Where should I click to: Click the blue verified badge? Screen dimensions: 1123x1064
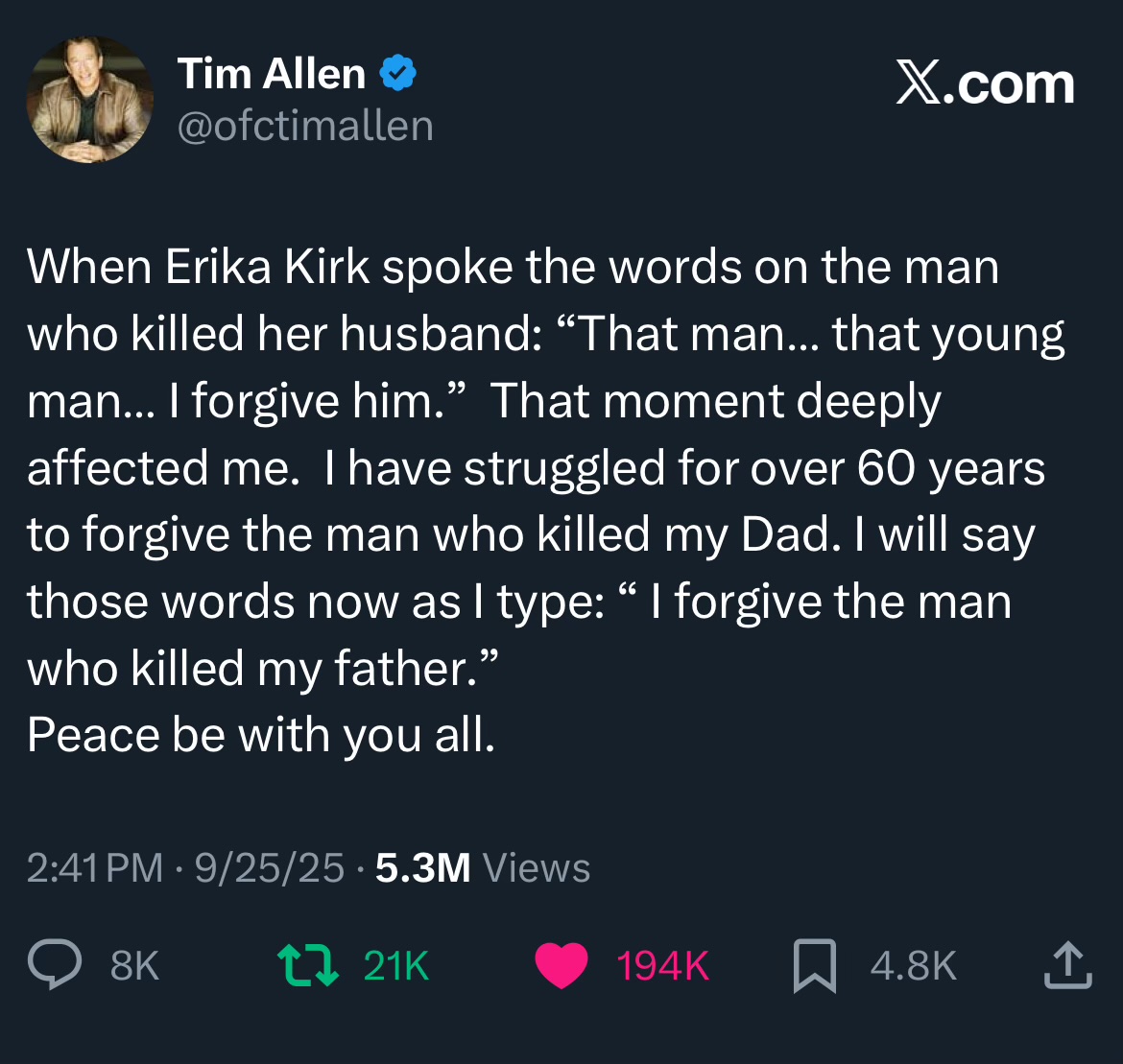[x=398, y=75]
